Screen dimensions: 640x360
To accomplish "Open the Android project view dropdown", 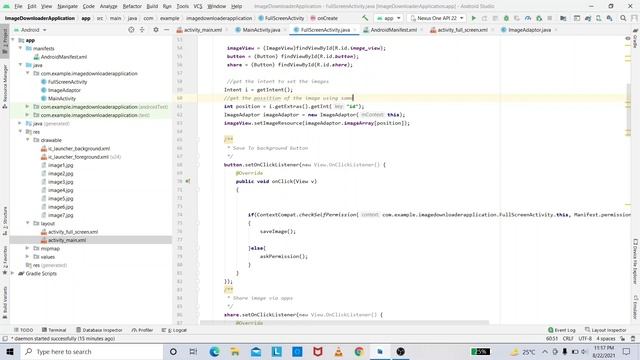I will pos(30,30).
